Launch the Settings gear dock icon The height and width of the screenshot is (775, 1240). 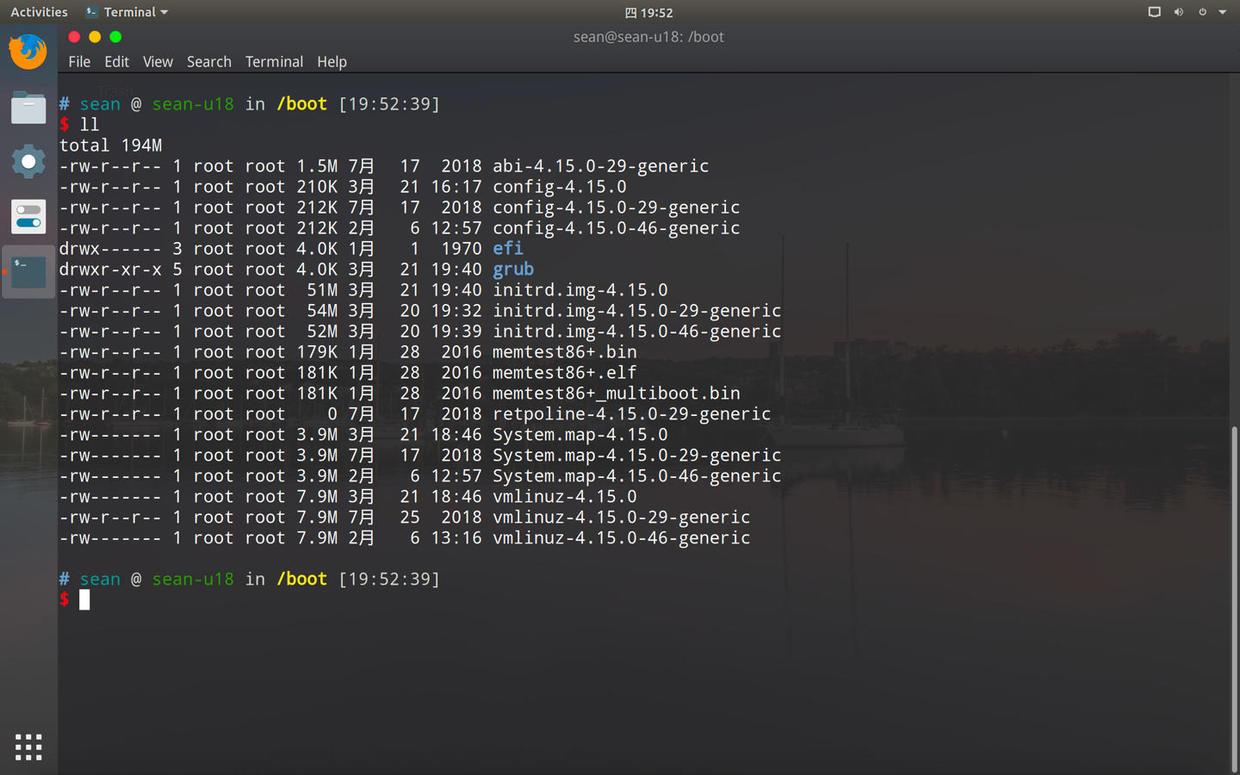(x=28, y=161)
